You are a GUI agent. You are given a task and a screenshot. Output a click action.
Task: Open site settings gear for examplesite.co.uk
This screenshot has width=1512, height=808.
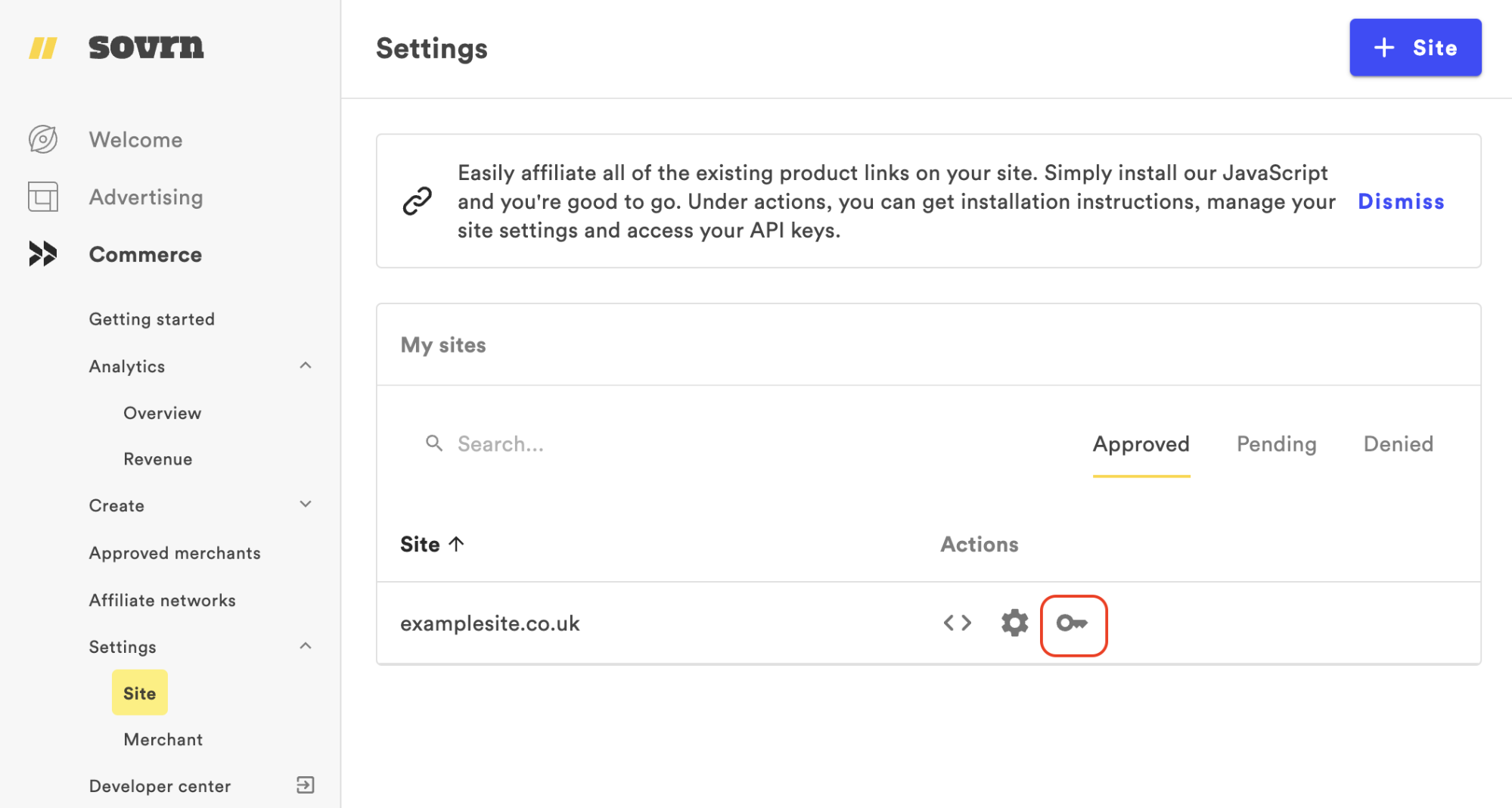tap(1014, 623)
